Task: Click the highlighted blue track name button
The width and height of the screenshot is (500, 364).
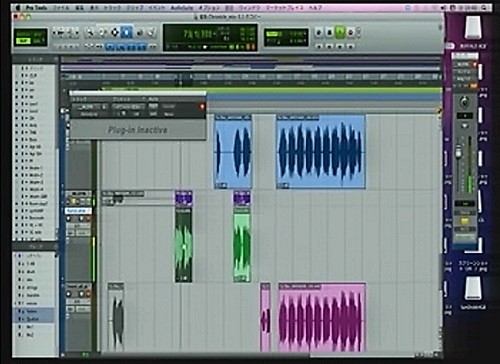Action: tap(78, 211)
